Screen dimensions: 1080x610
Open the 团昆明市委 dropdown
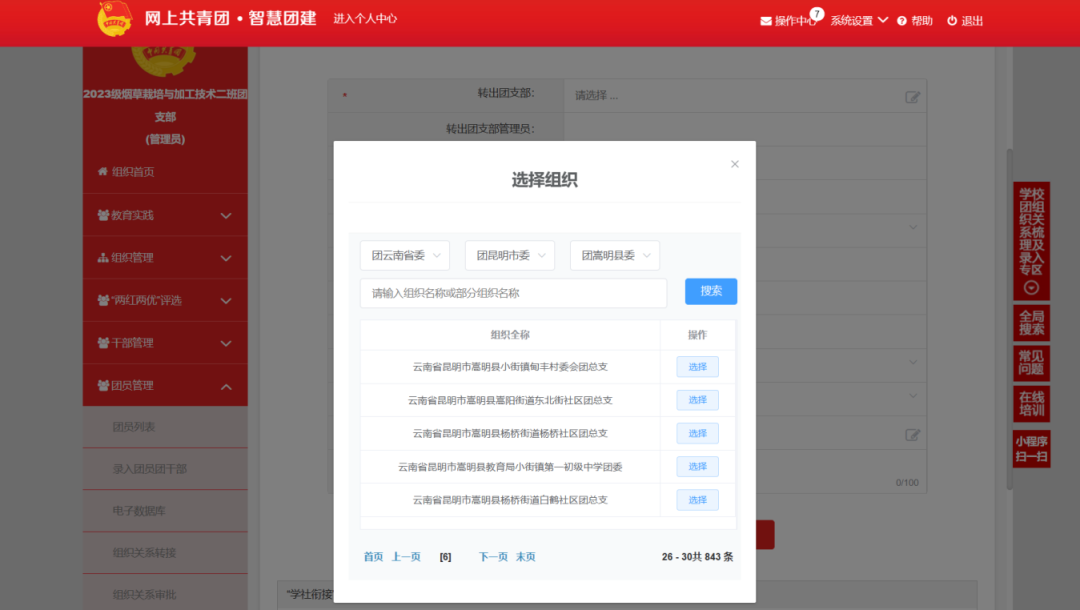coord(510,255)
